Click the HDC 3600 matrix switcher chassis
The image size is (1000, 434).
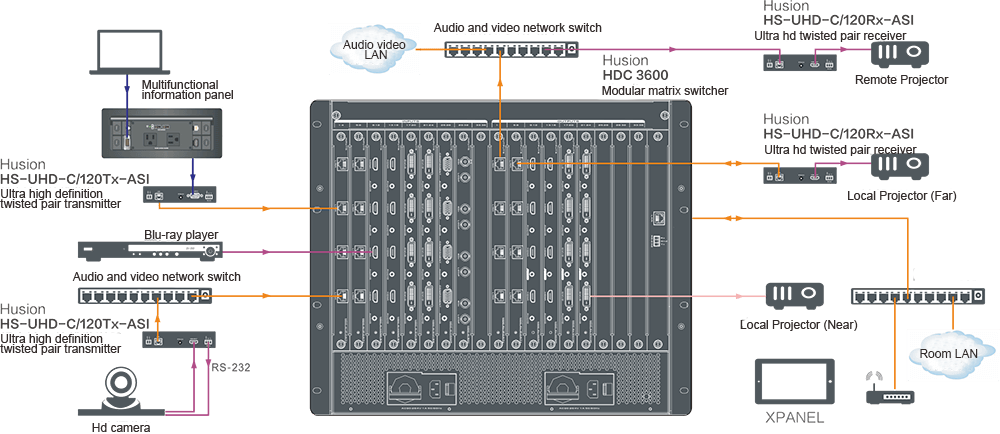coord(500,258)
